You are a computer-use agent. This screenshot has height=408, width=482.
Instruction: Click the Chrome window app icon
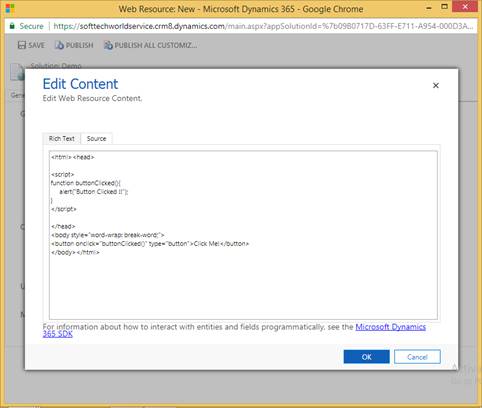point(10,8)
